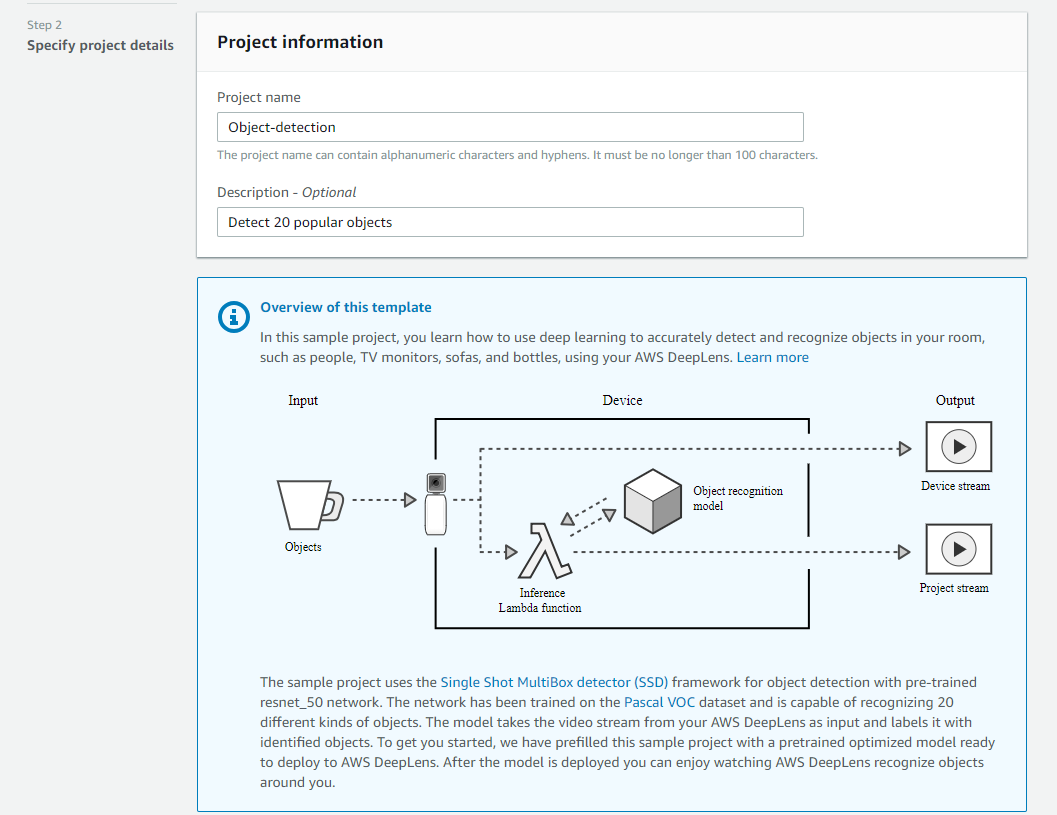Select Step 2 Specify project details
Screen dimensions: 1057x815
[100, 45]
